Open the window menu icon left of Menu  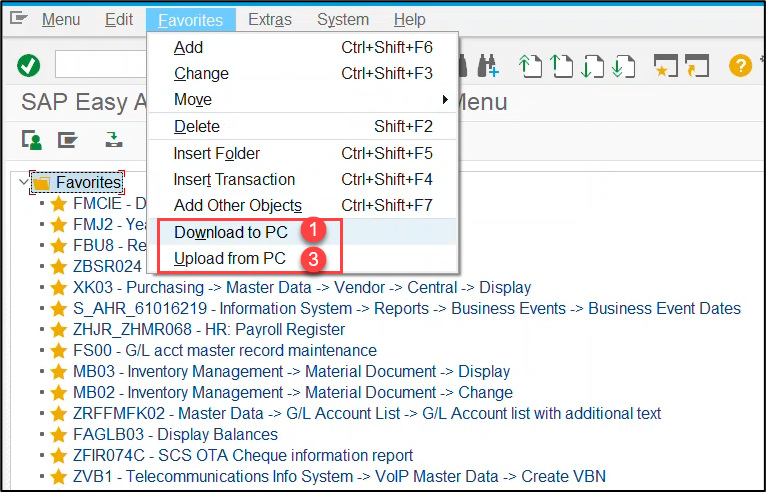19,19
